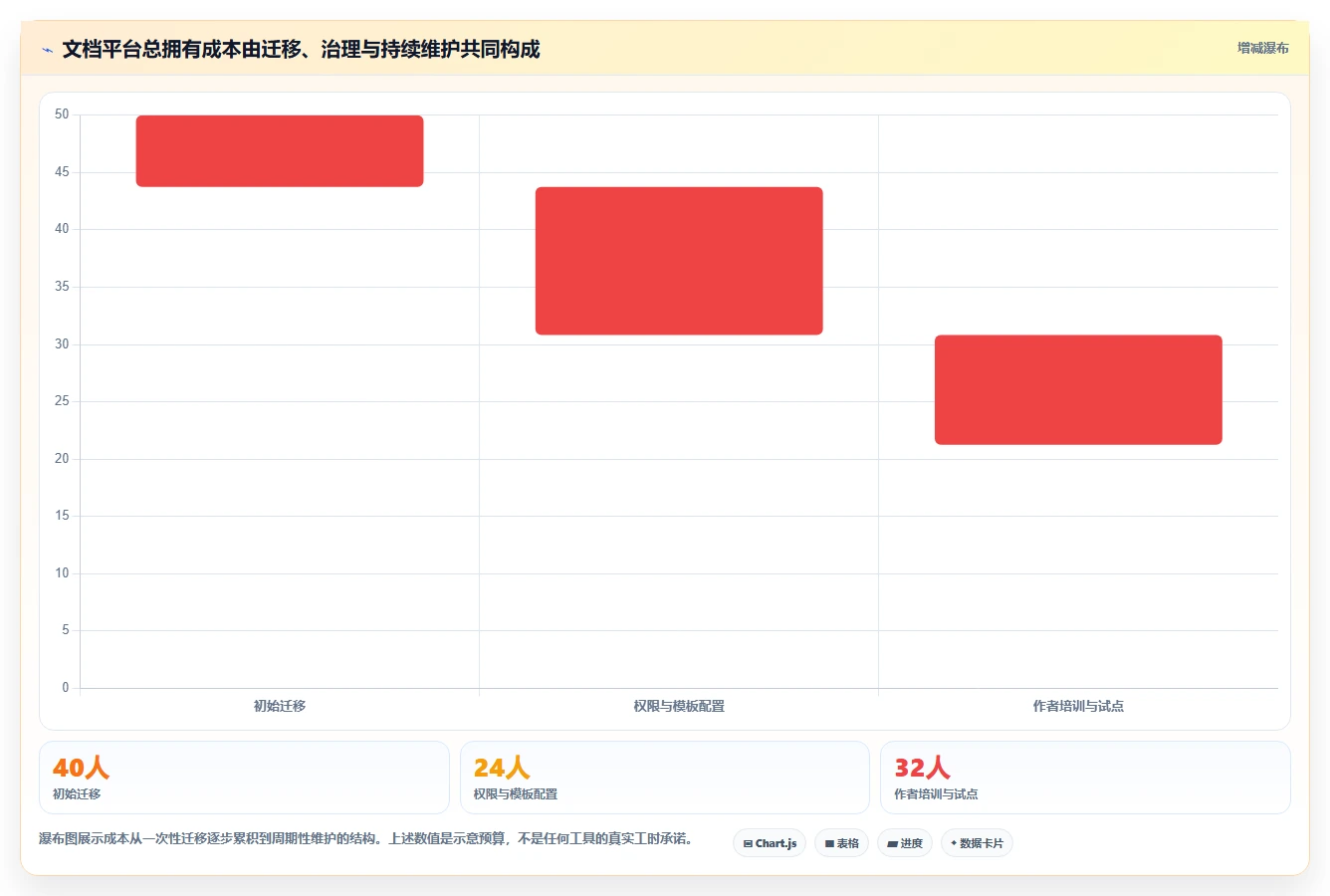Click y-axis tick label 25
The width and height of the screenshot is (1330, 896).
click(x=62, y=401)
